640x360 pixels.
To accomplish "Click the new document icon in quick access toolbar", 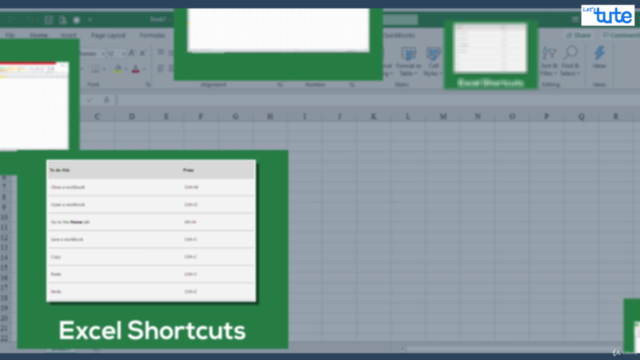I will [62, 20].
